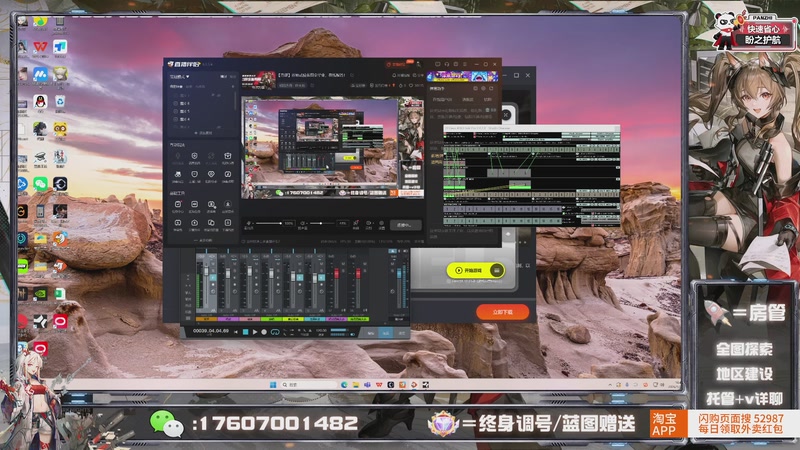
Task: Select the rightmost tab right of mixer transport
Action: [401, 333]
